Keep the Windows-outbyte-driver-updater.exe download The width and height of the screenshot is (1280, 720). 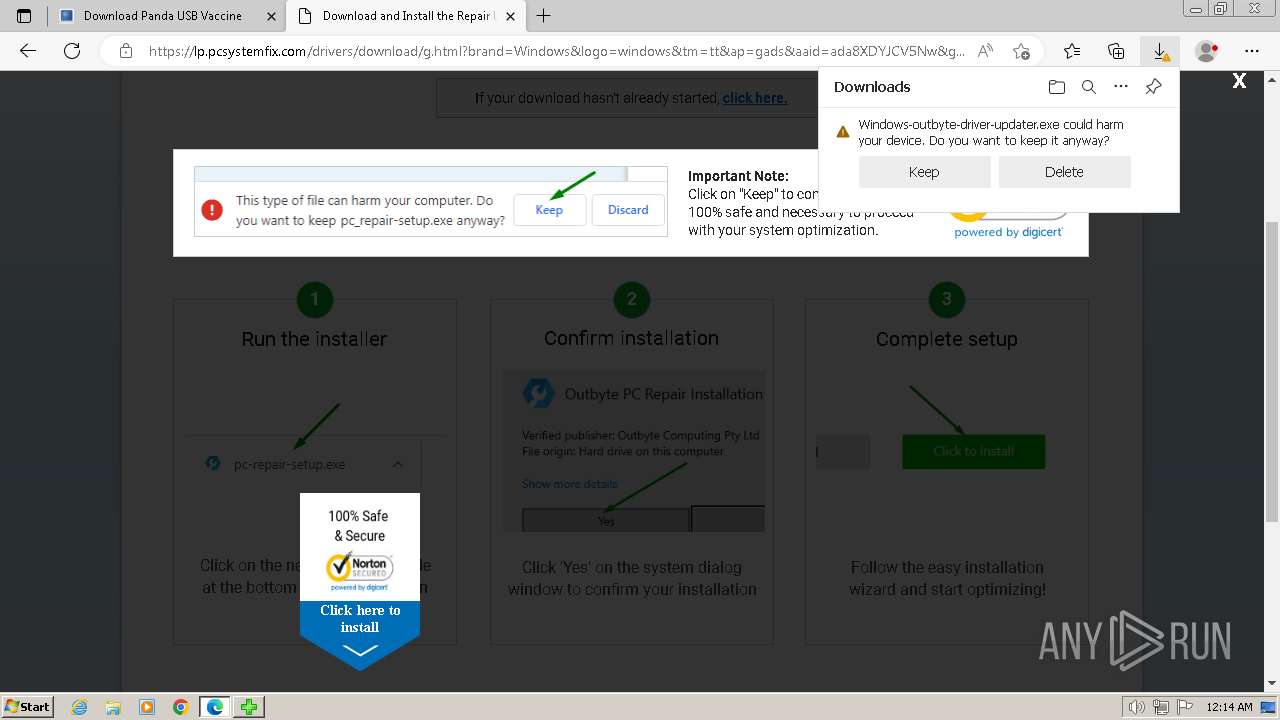924,172
